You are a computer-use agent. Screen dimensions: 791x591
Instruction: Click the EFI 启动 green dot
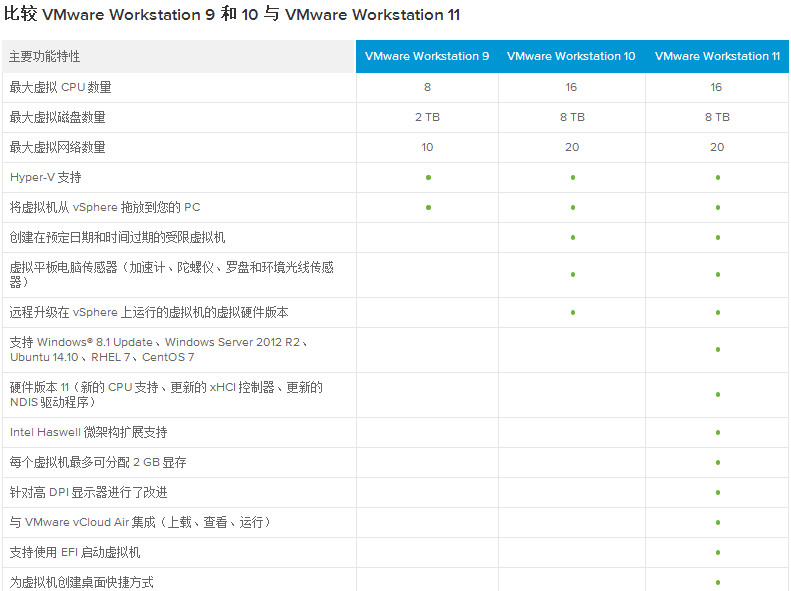(x=718, y=553)
